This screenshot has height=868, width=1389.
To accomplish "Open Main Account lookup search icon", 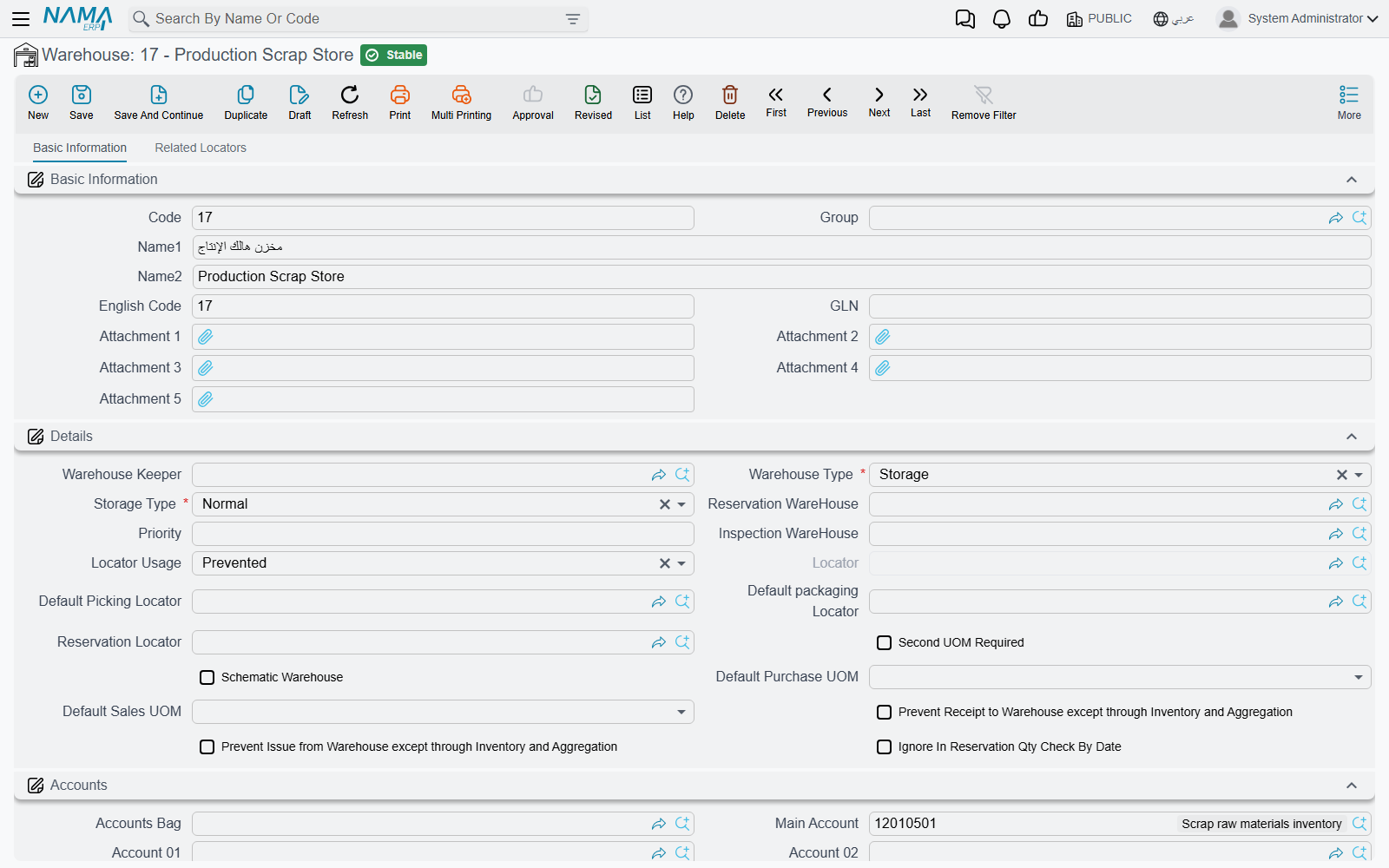I will click(1359, 824).
